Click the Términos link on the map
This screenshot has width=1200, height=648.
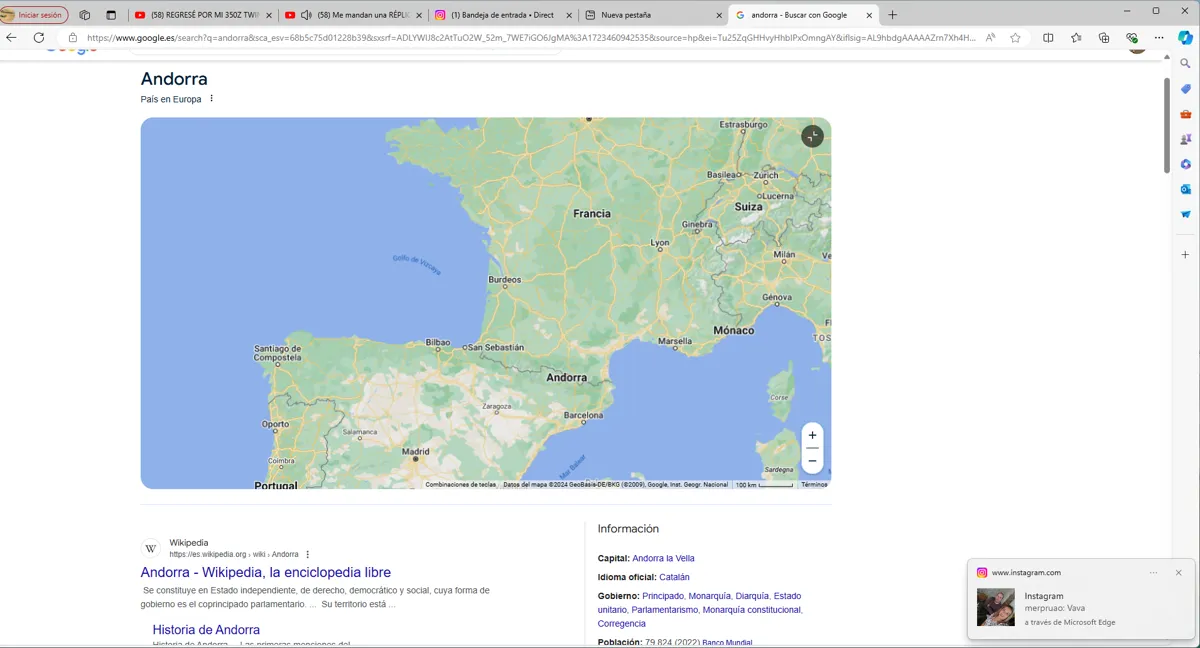(x=814, y=485)
